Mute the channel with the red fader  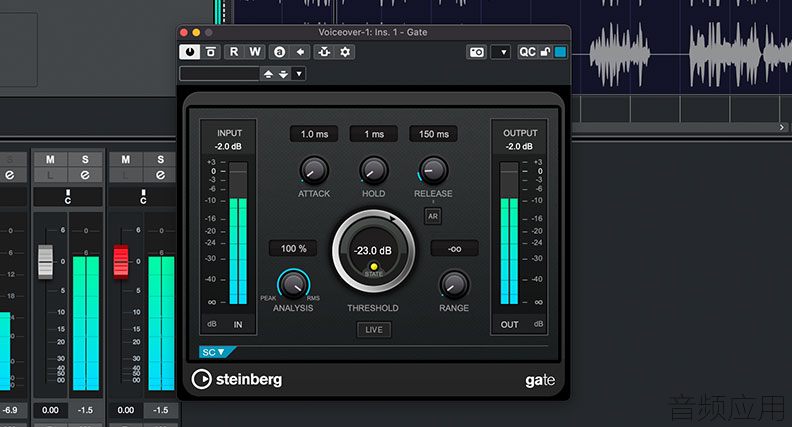(x=125, y=160)
